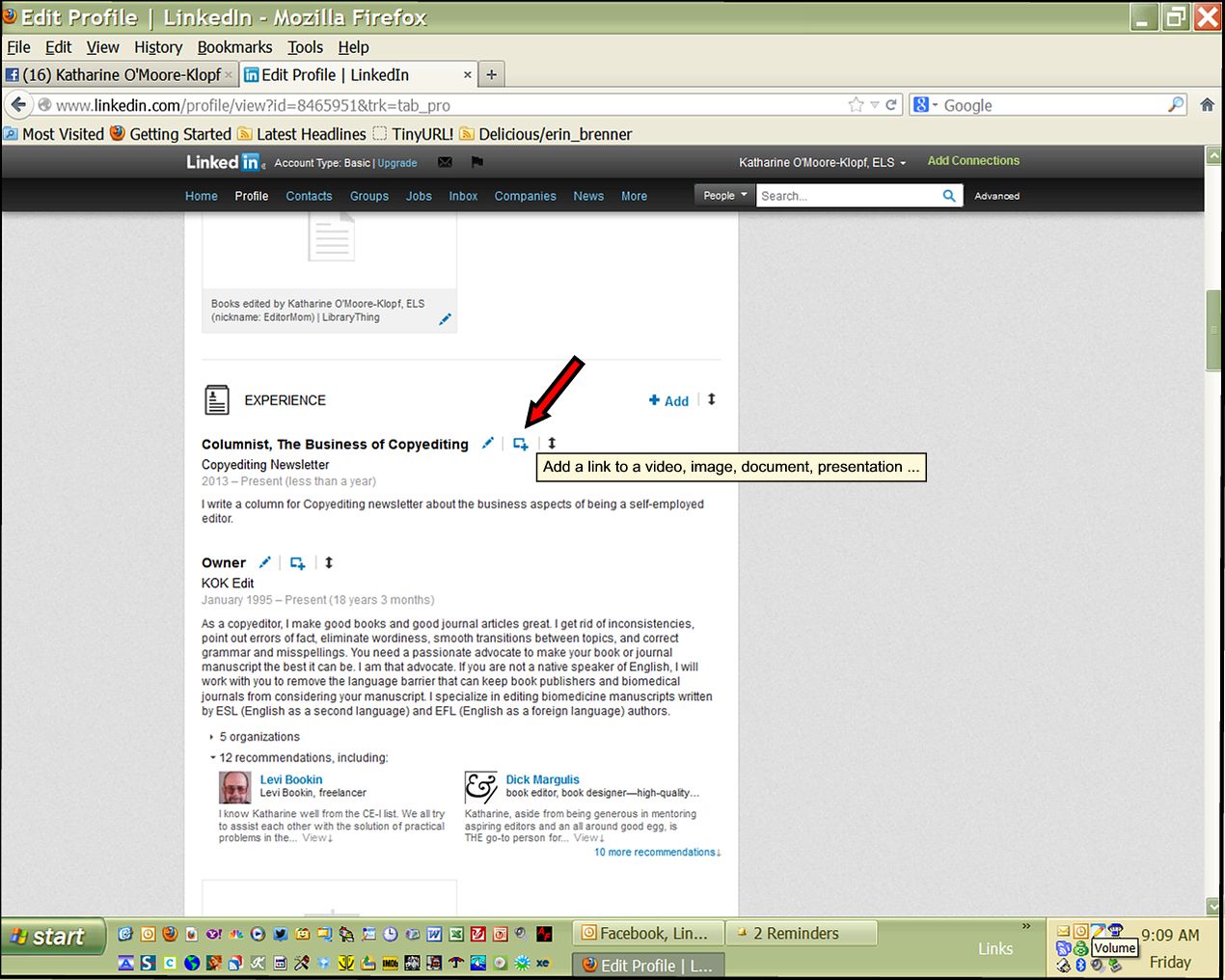Click the Upgrade account link
The image size is (1225, 980).
click(x=397, y=163)
